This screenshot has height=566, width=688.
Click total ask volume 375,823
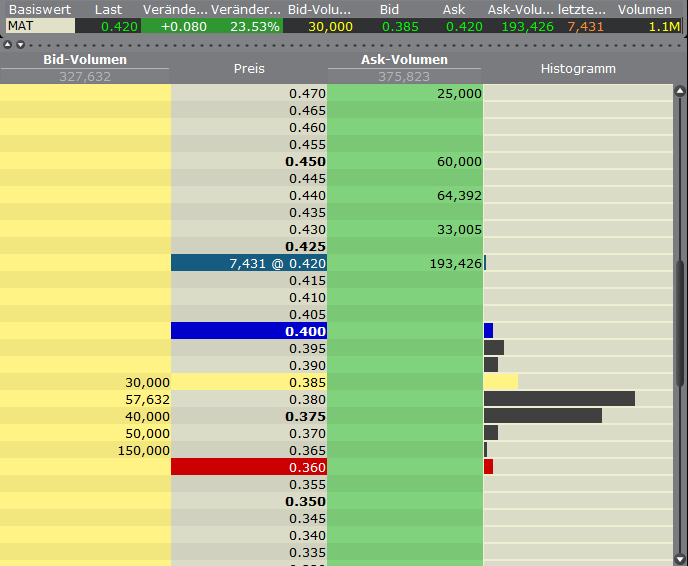[x=404, y=77]
